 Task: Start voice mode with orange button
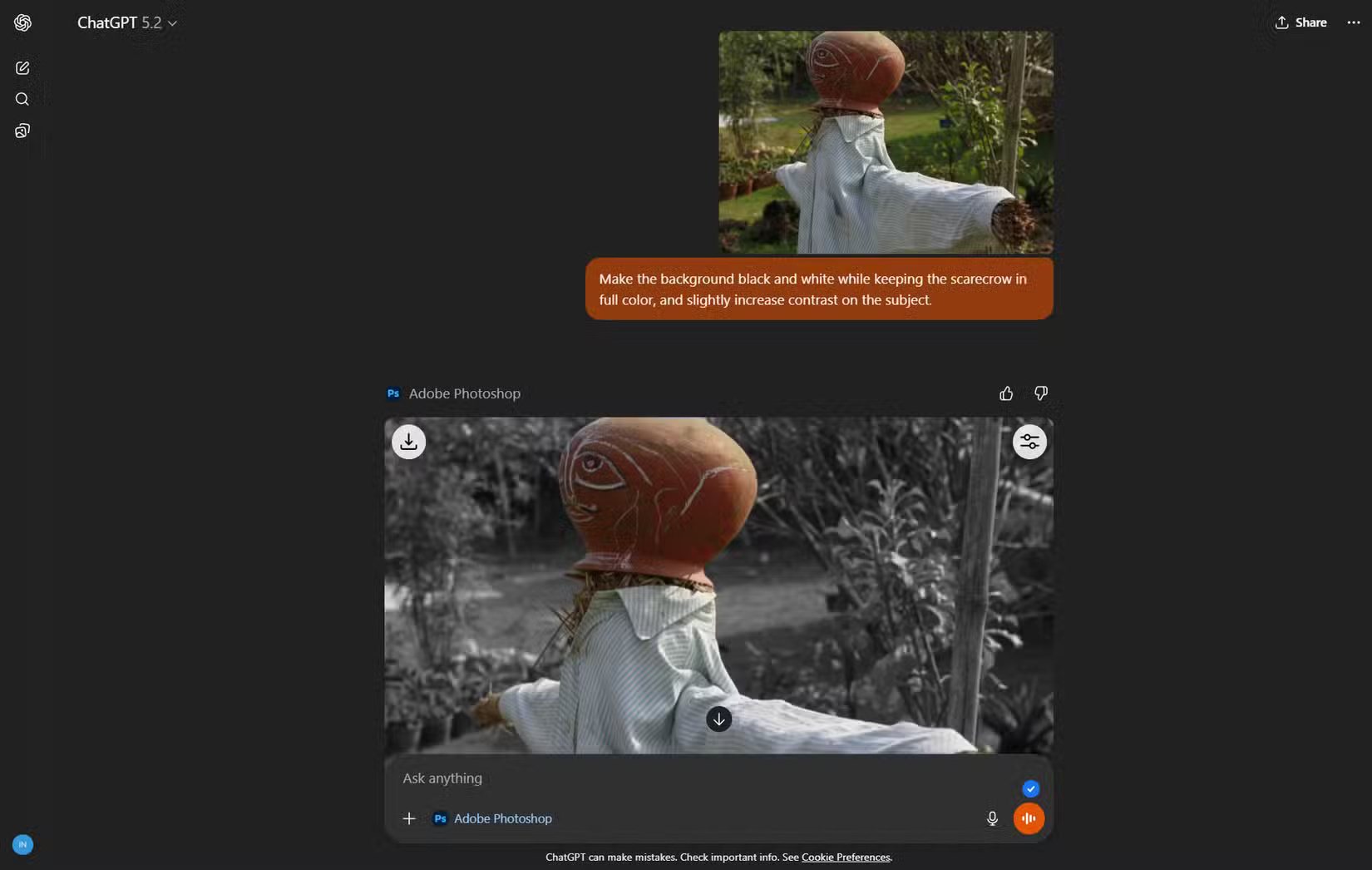click(1029, 818)
